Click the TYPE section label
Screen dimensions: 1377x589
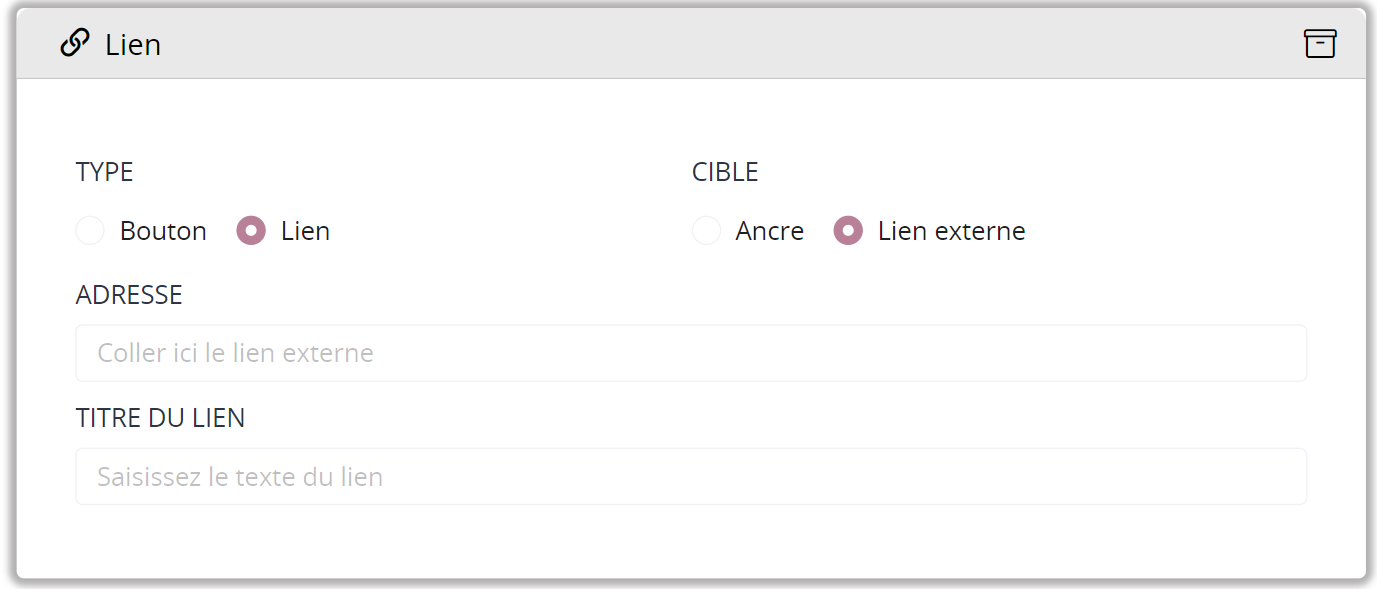pos(104,172)
